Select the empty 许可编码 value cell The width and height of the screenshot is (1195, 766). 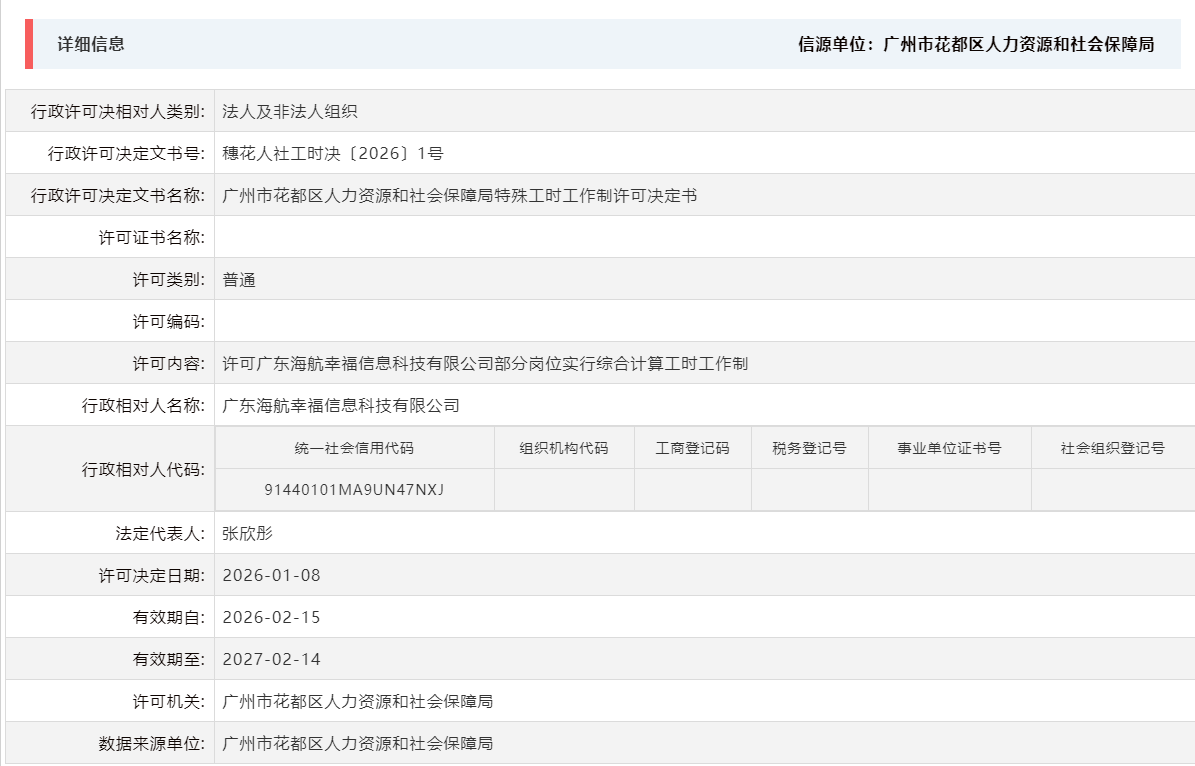[400, 320]
